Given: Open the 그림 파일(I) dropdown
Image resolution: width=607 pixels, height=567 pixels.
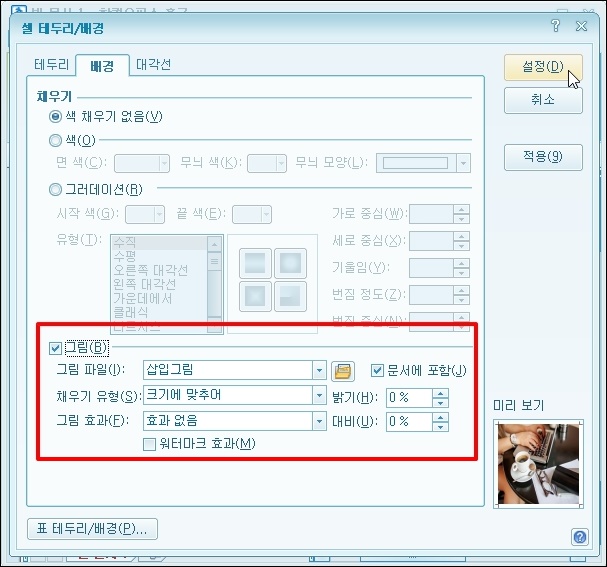Looking at the screenshot, I should tap(319, 370).
